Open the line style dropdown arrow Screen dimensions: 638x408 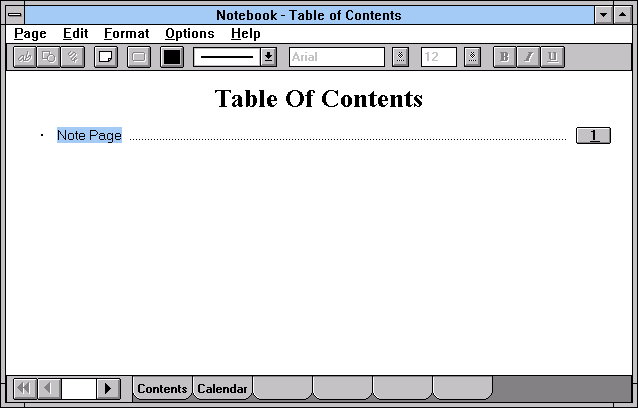pos(269,57)
